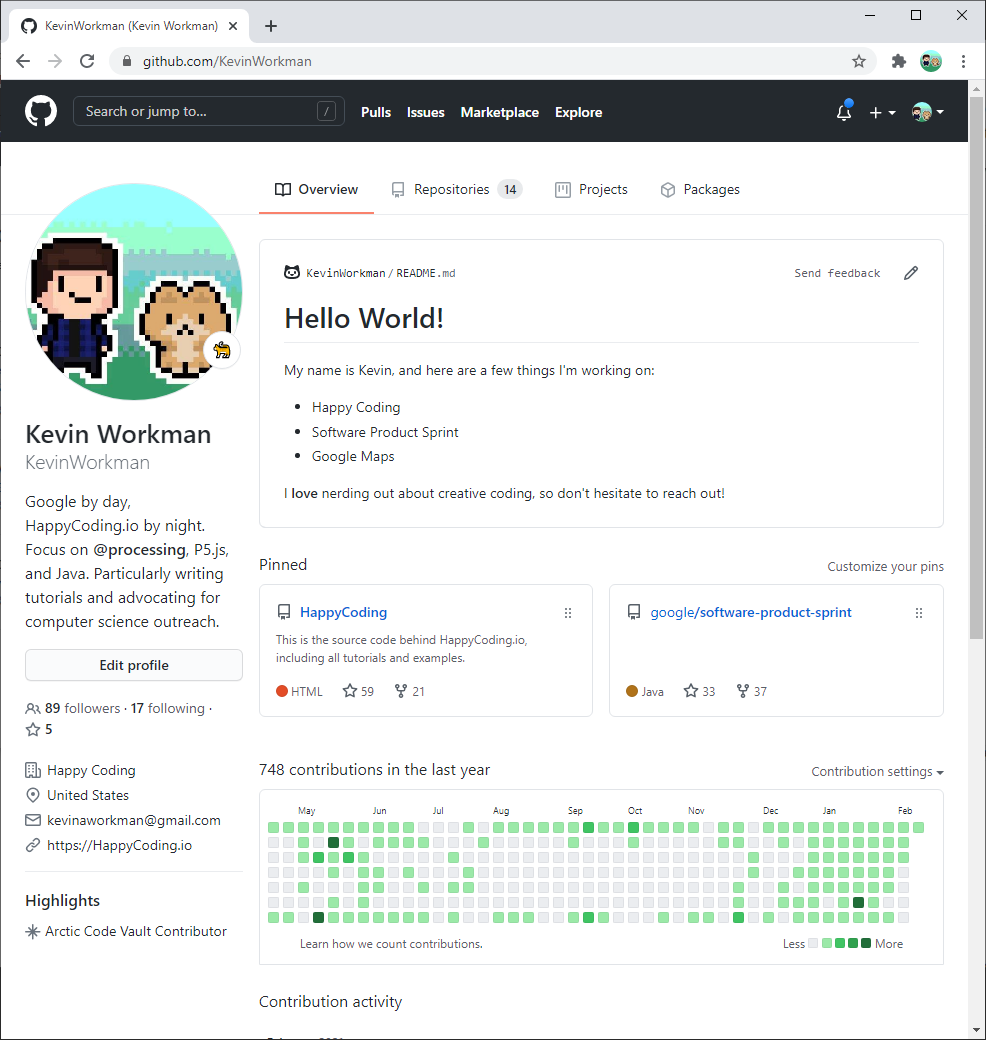The height and width of the screenshot is (1040, 986).
Task: Click software-product-sprint 37 forks icon
Action: [743, 691]
